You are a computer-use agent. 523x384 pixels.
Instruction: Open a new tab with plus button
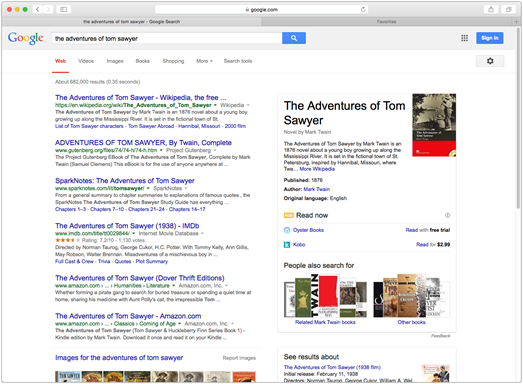[516, 22]
